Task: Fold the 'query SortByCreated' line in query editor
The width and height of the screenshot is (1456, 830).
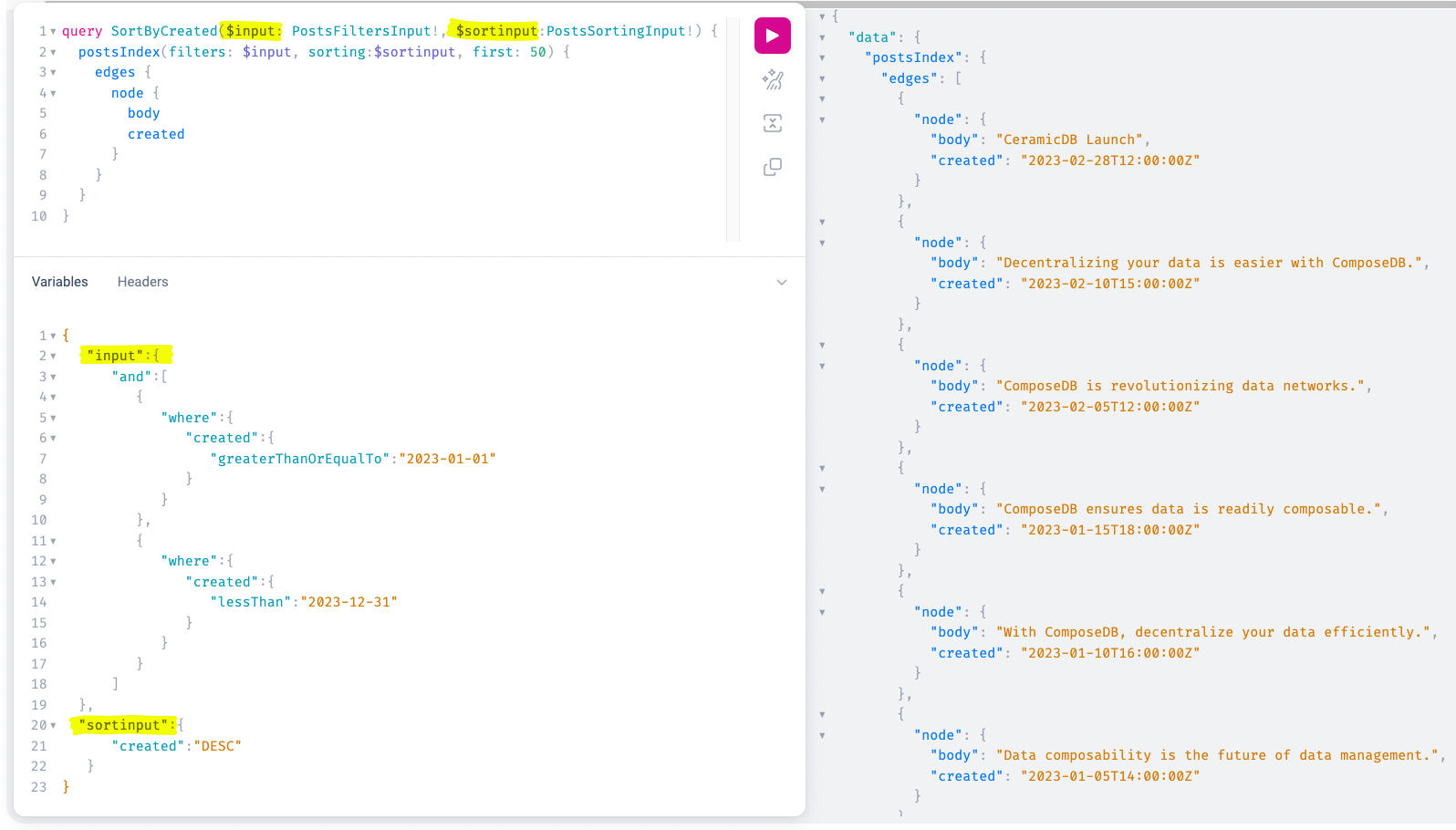Action: point(53,32)
